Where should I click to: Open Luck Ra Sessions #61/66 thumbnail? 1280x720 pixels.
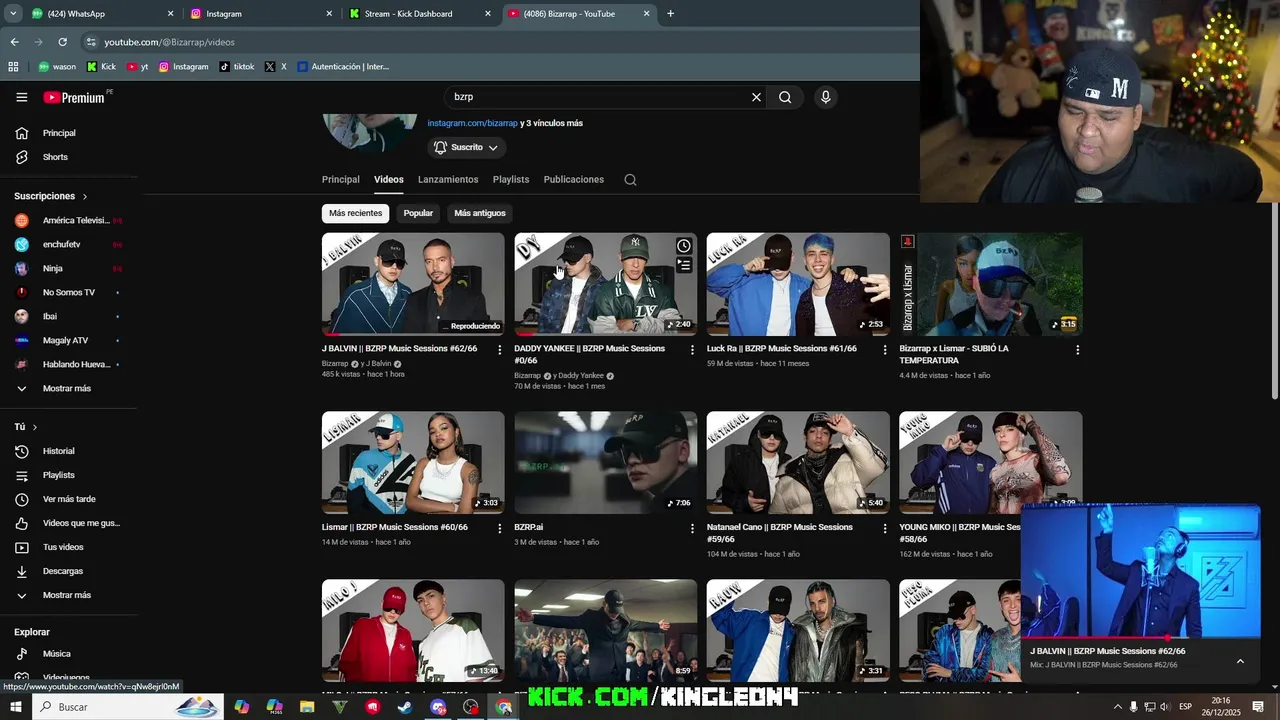(x=798, y=284)
